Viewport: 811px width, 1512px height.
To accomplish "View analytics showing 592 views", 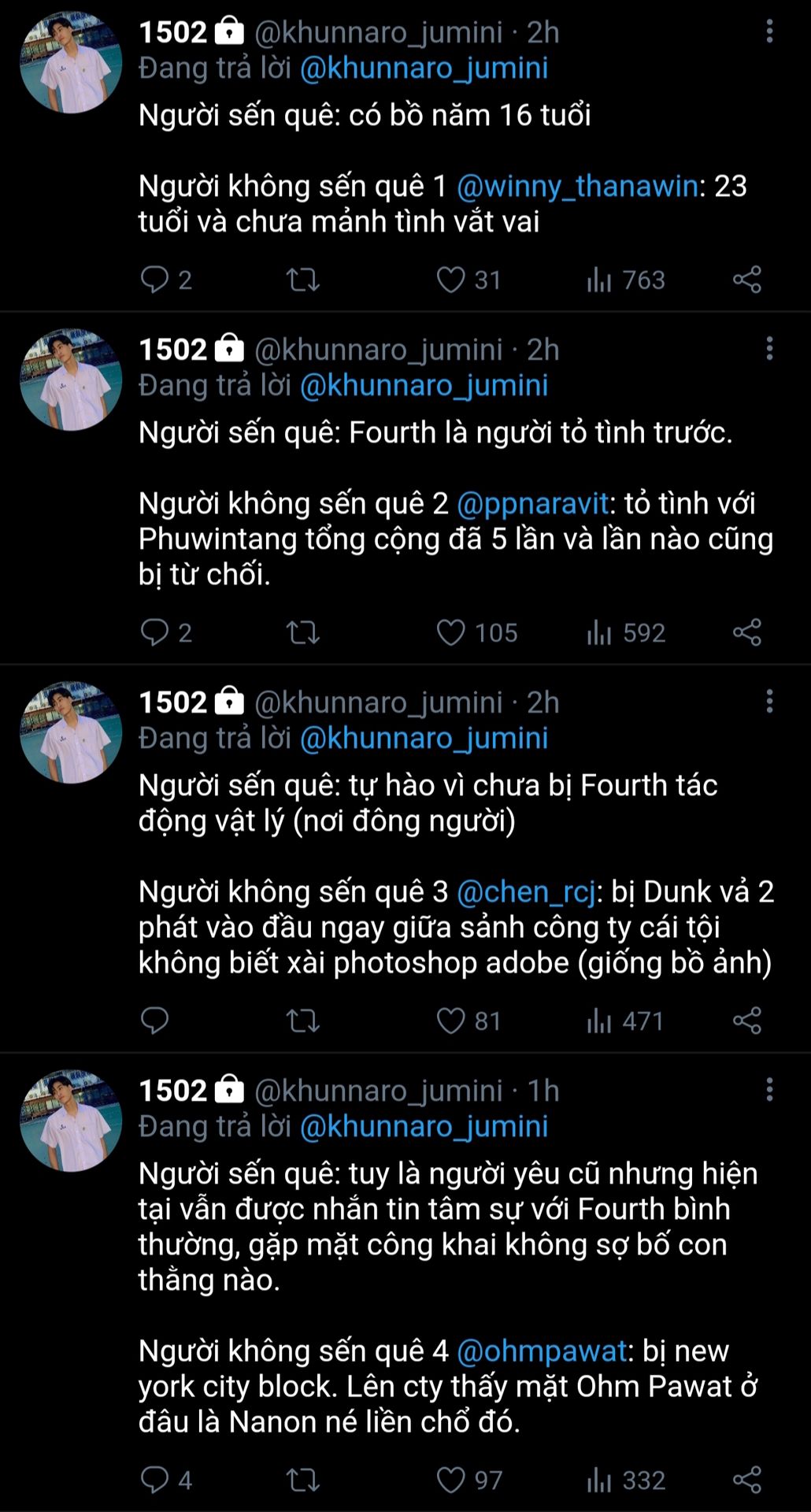I will click(626, 632).
